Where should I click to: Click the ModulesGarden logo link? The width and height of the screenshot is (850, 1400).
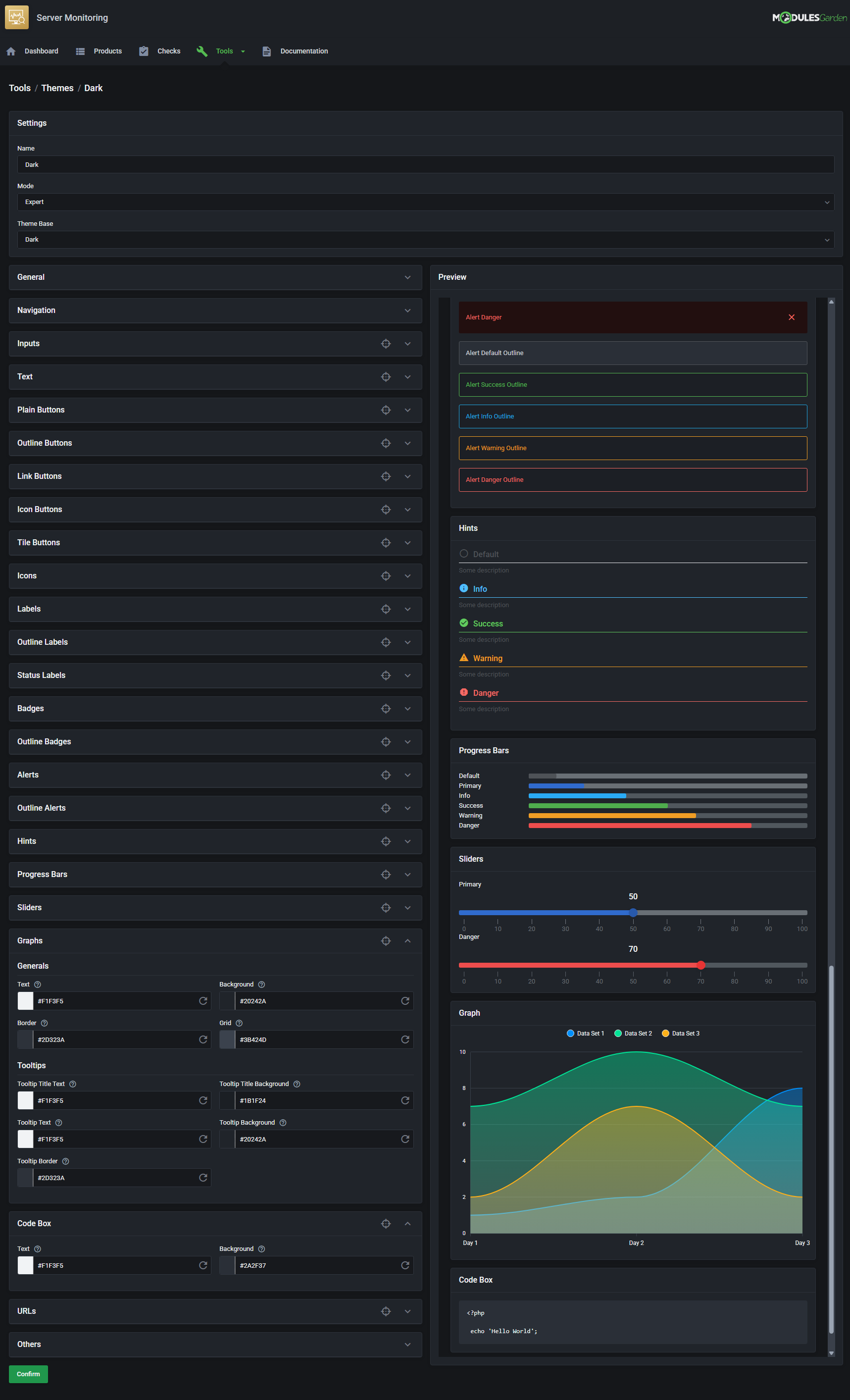pyautogui.click(x=809, y=18)
